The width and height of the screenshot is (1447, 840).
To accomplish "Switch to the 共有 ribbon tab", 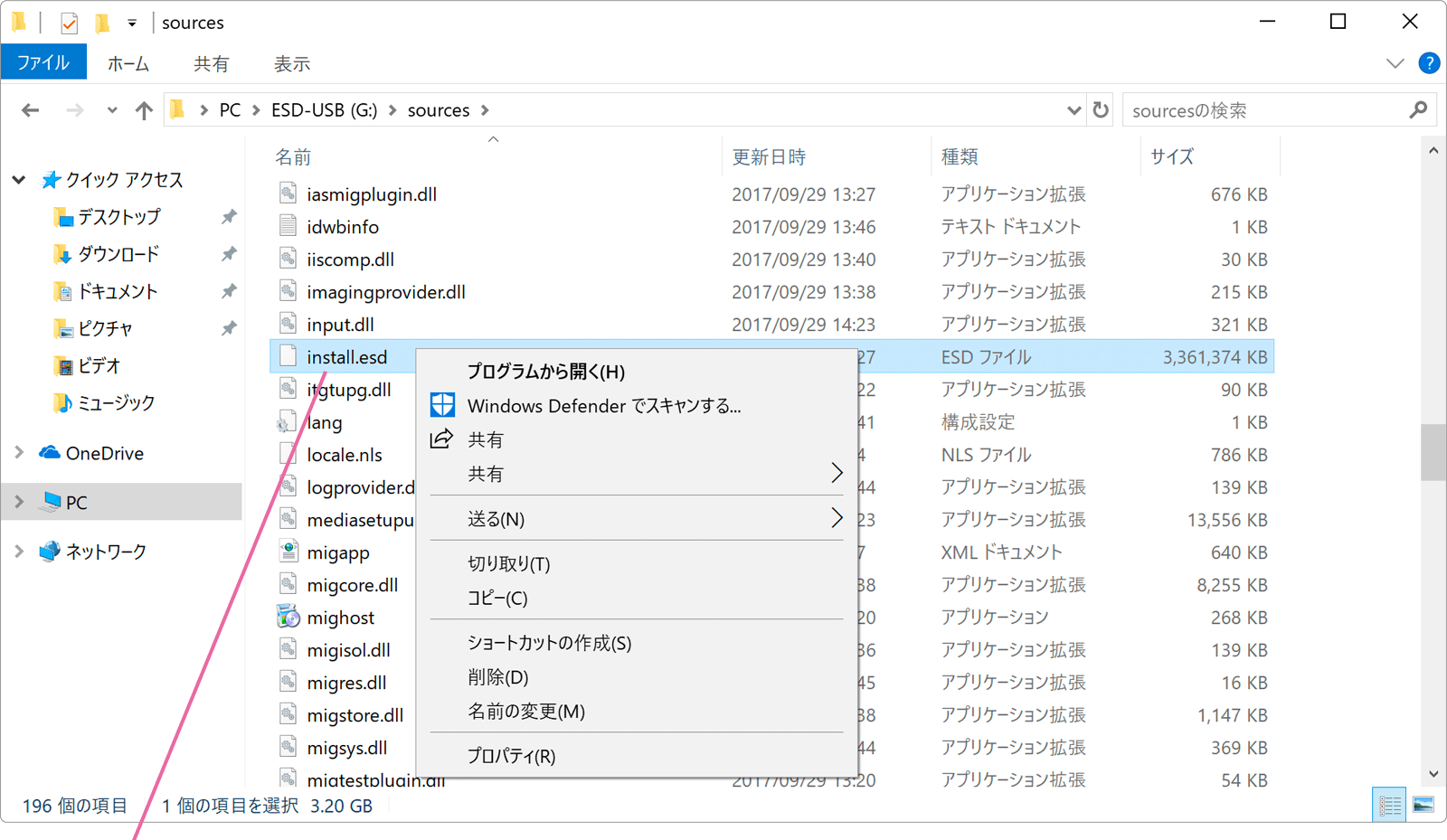I will (x=211, y=63).
